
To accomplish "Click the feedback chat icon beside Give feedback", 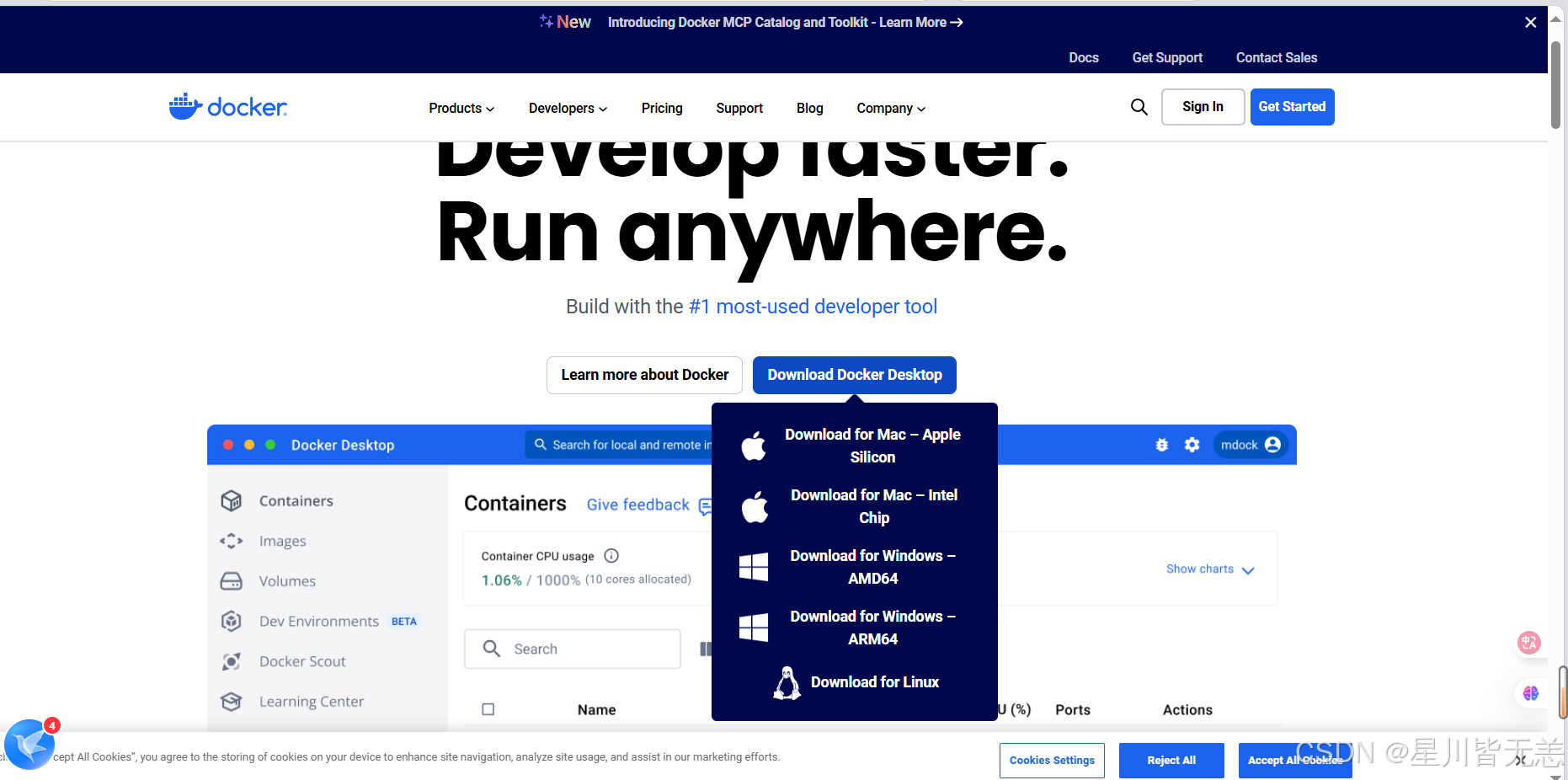I will [706, 506].
